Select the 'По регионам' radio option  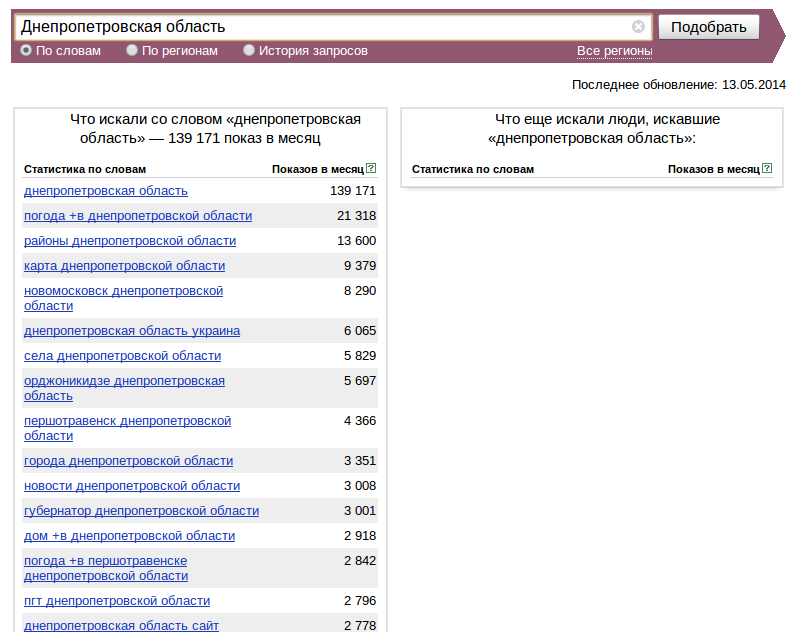(x=132, y=50)
